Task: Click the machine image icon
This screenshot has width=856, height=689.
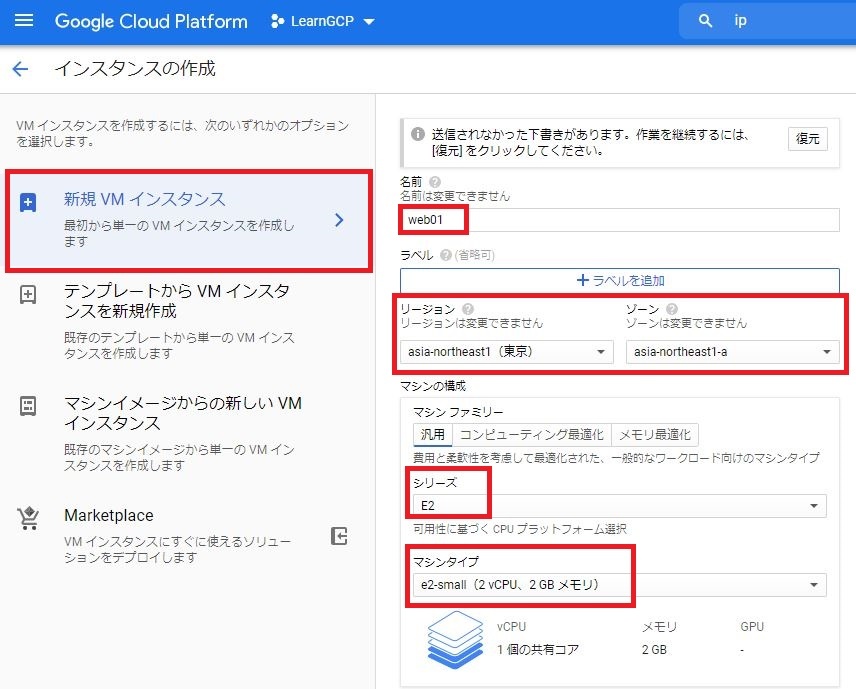Action: click(28, 406)
